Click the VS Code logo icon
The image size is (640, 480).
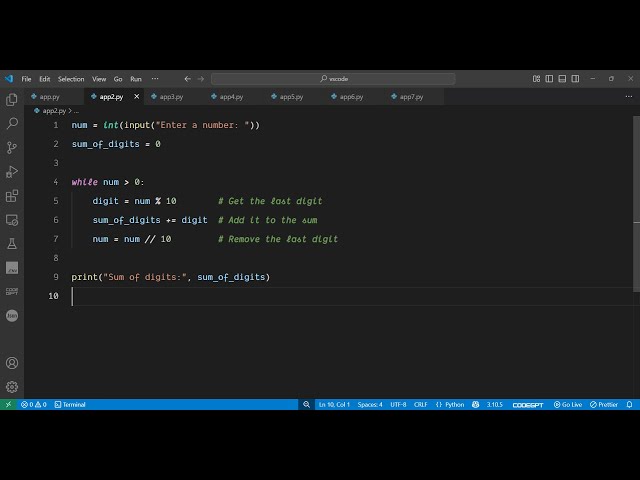pos(9,79)
